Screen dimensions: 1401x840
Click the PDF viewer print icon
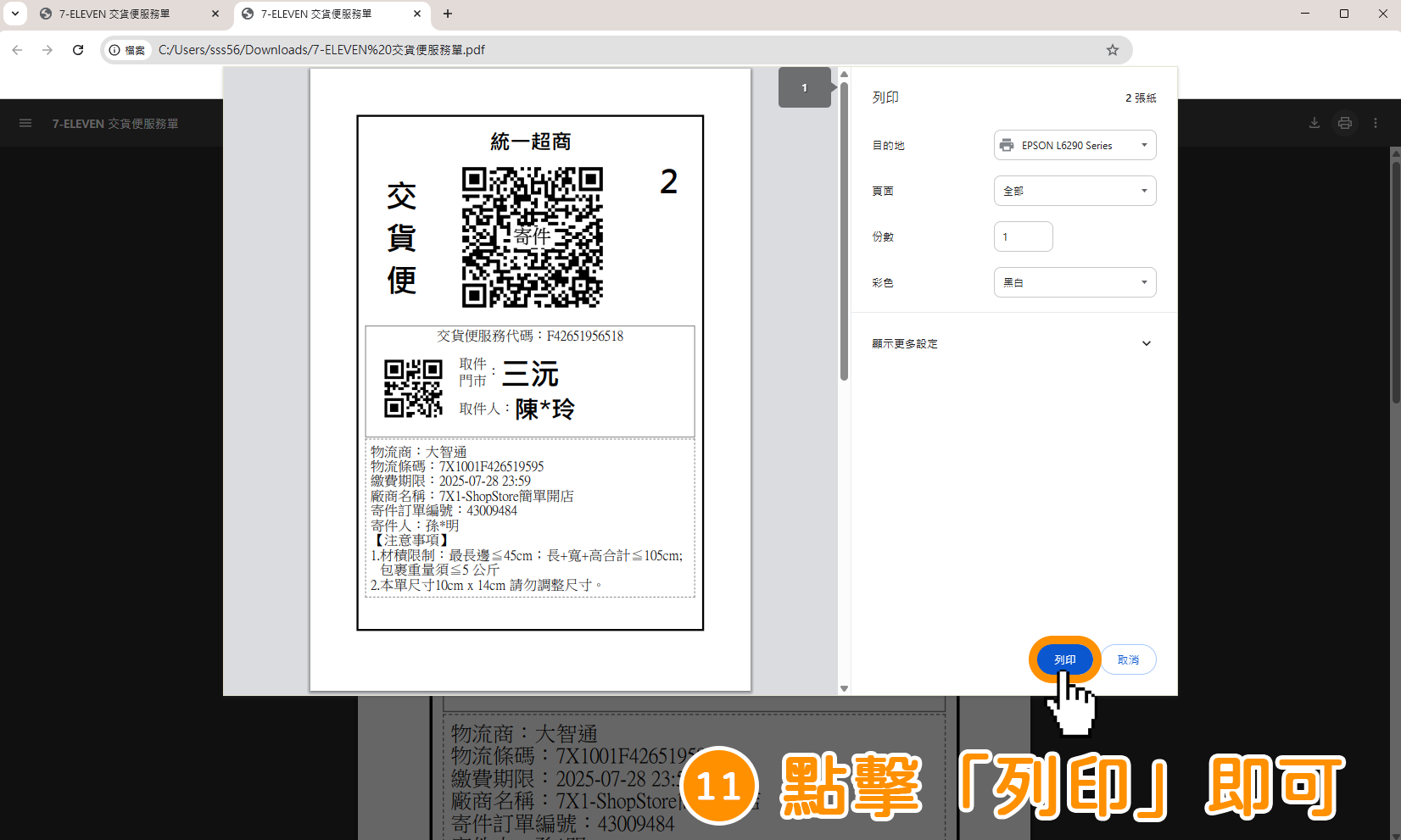[1344, 123]
